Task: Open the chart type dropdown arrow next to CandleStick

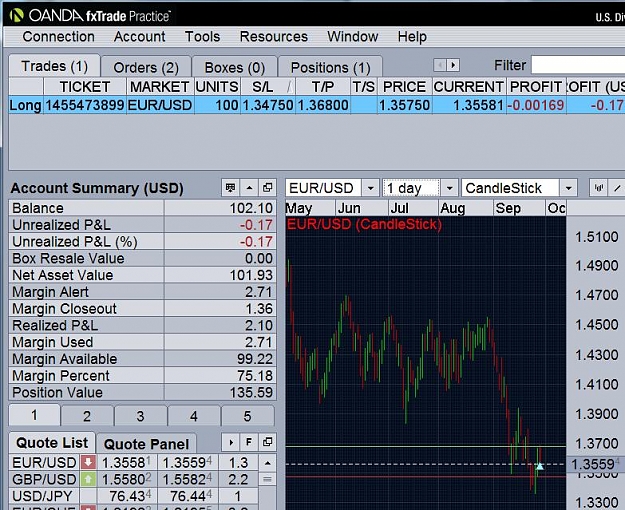Action: coord(568,188)
